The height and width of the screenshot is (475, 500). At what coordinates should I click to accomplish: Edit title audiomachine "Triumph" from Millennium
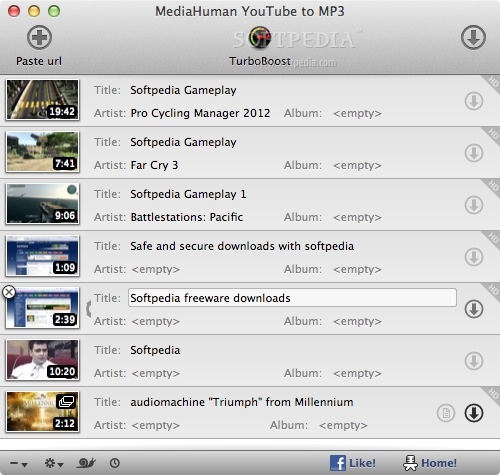pyautogui.click(x=242, y=402)
